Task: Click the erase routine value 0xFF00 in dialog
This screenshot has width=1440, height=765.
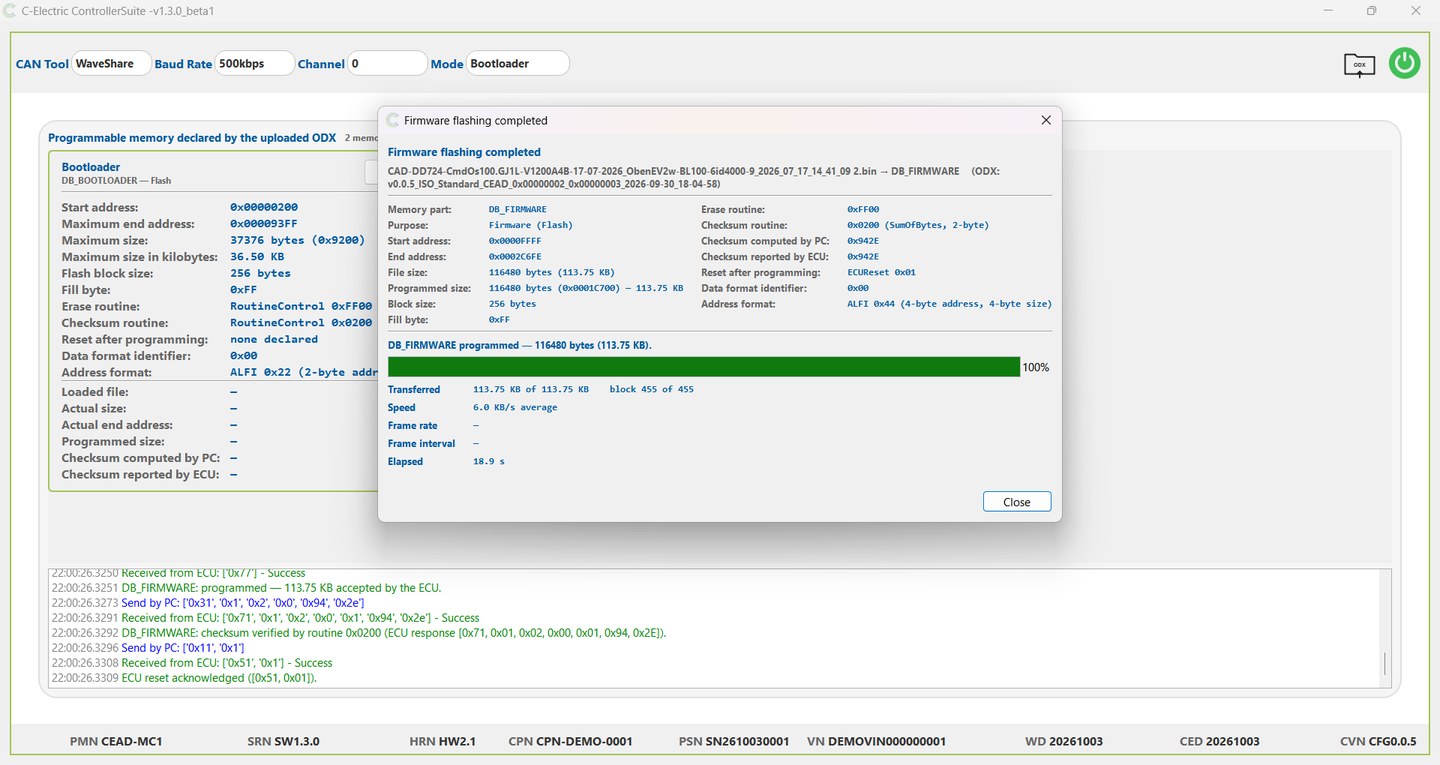Action: [863, 209]
